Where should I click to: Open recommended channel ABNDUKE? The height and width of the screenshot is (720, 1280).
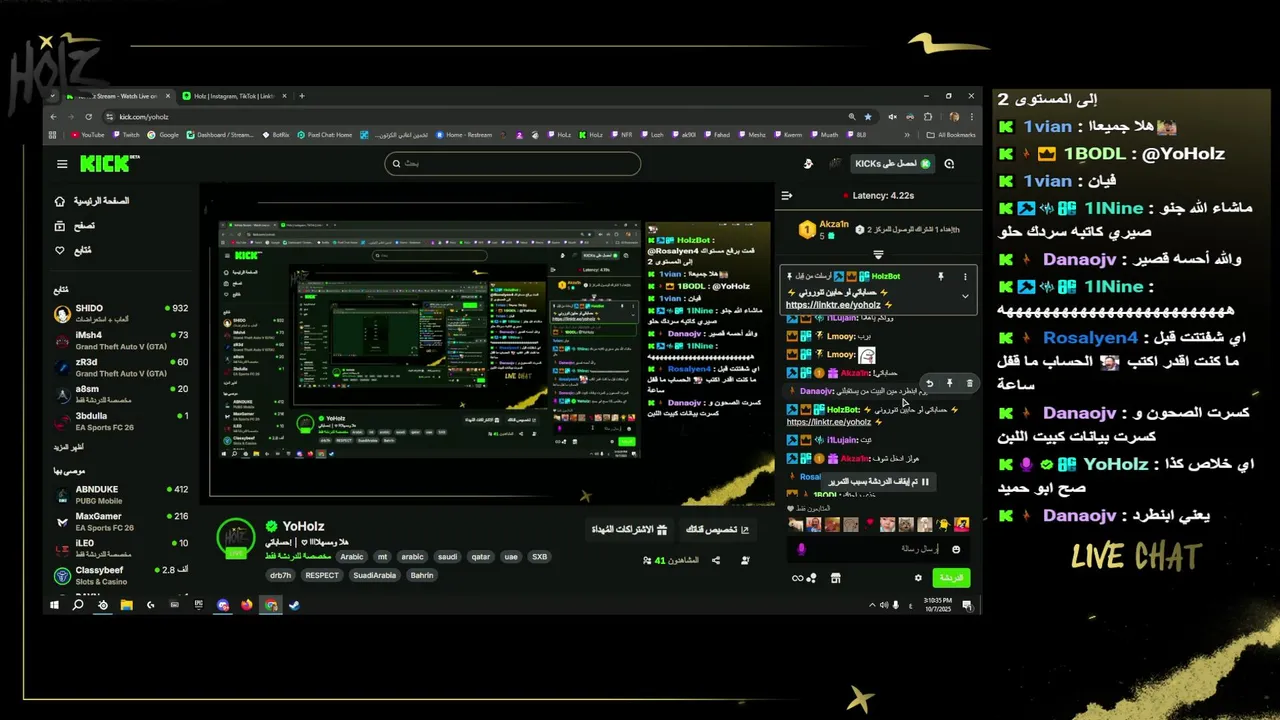coord(121,495)
